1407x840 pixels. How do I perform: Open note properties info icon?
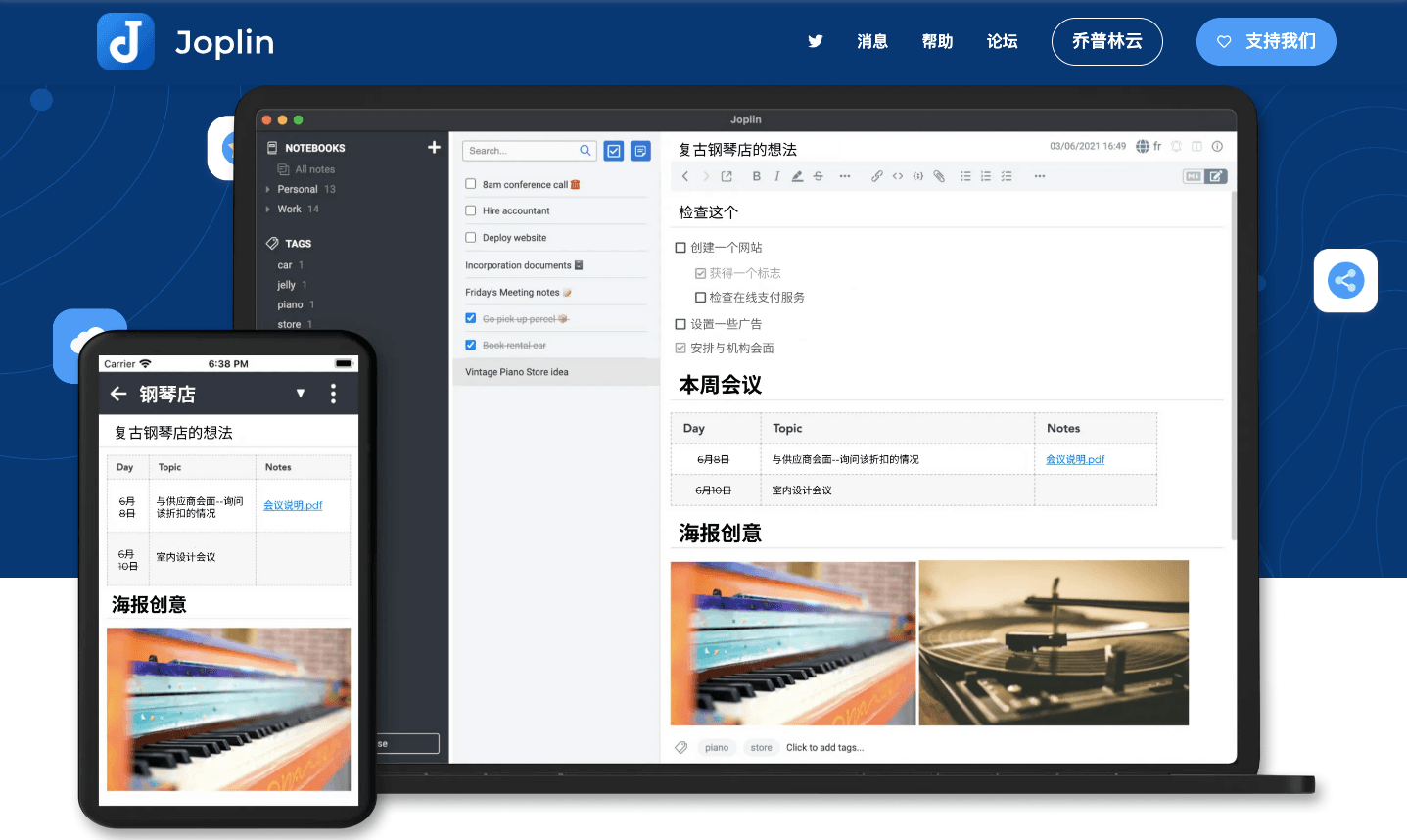click(1217, 146)
